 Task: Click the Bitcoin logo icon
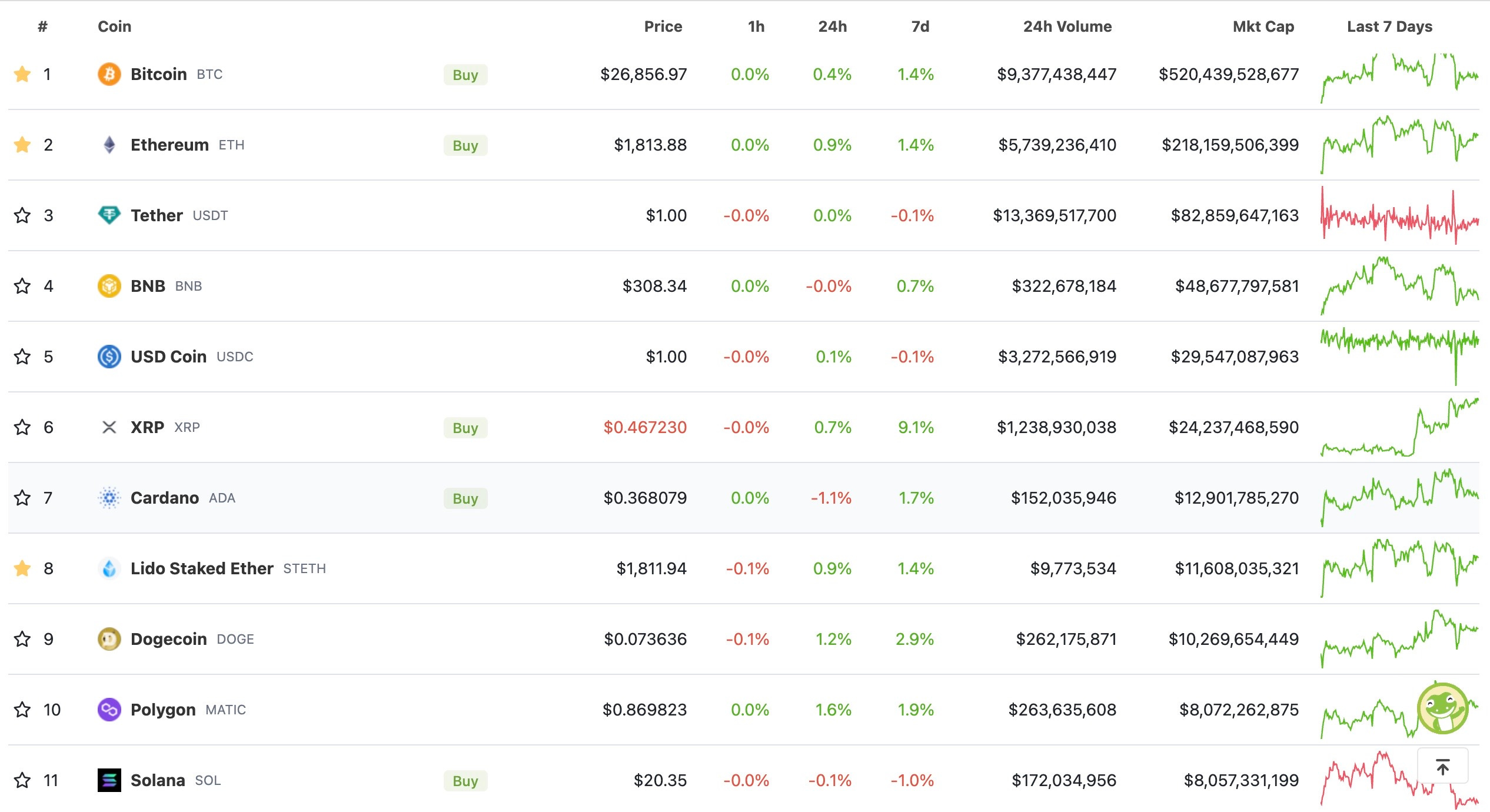pyautogui.click(x=109, y=74)
